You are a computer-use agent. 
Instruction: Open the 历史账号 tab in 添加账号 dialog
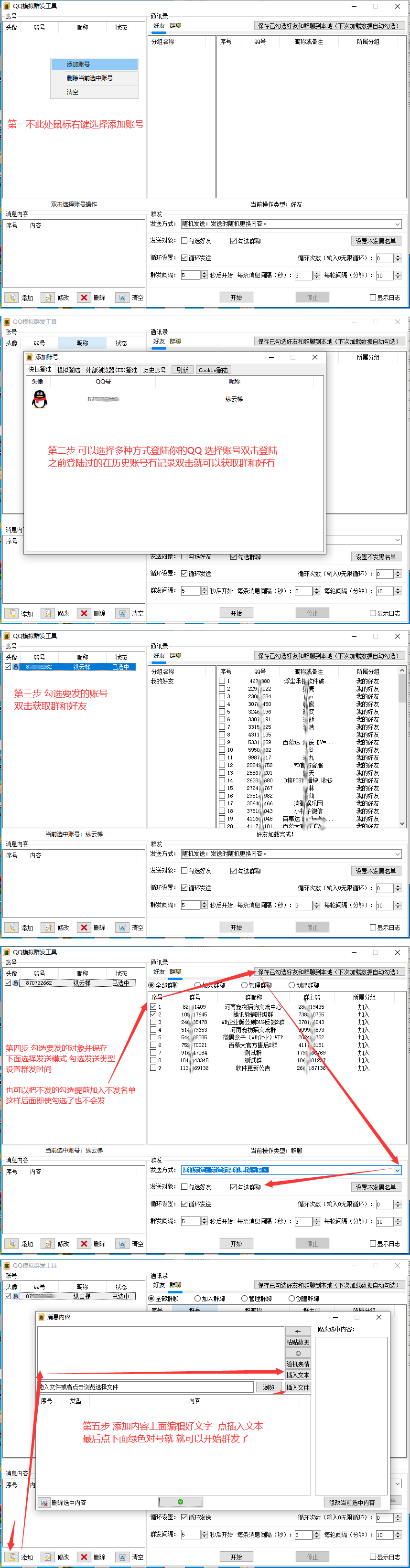tap(155, 370)
